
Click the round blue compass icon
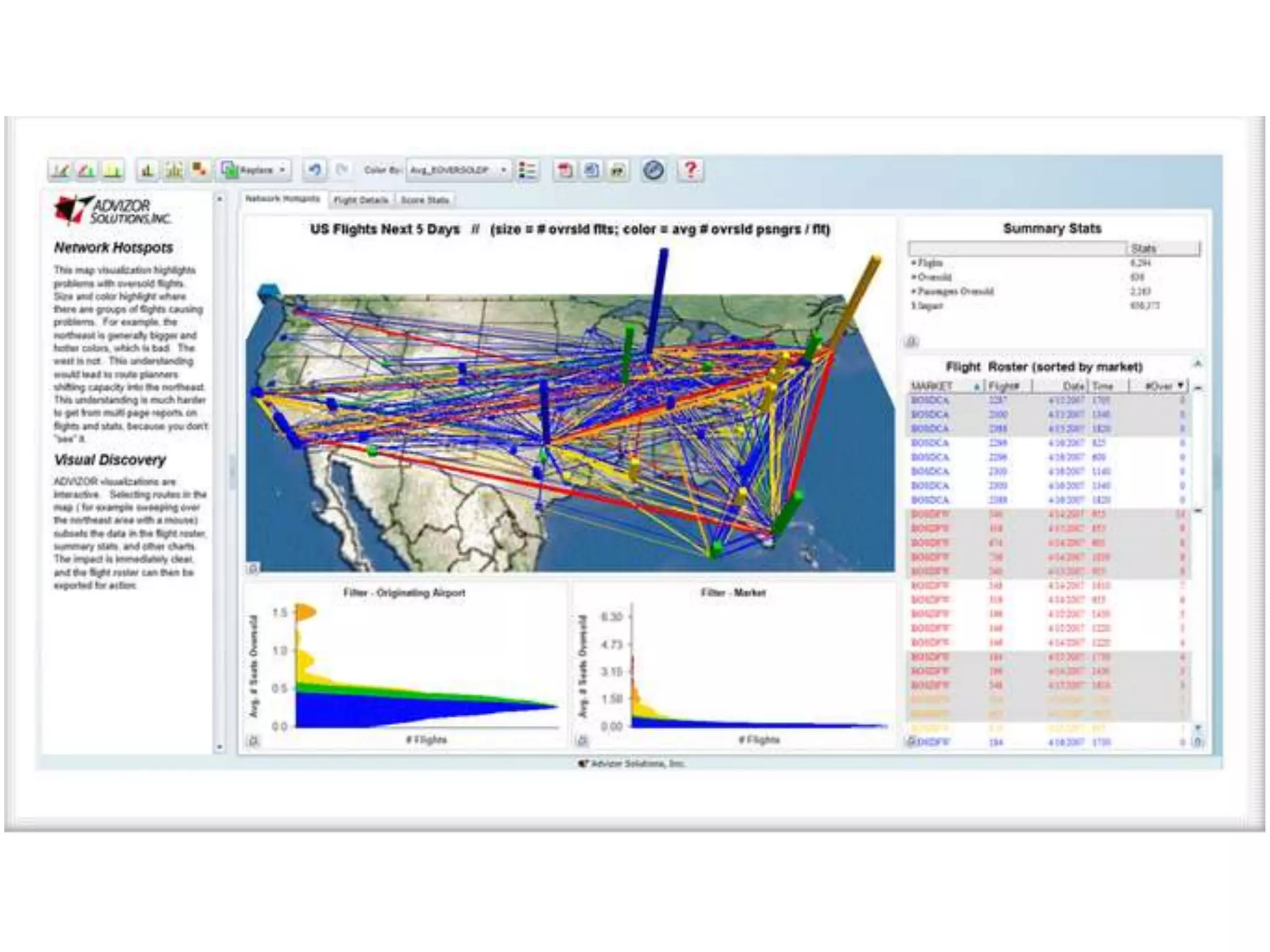[653, 170]
